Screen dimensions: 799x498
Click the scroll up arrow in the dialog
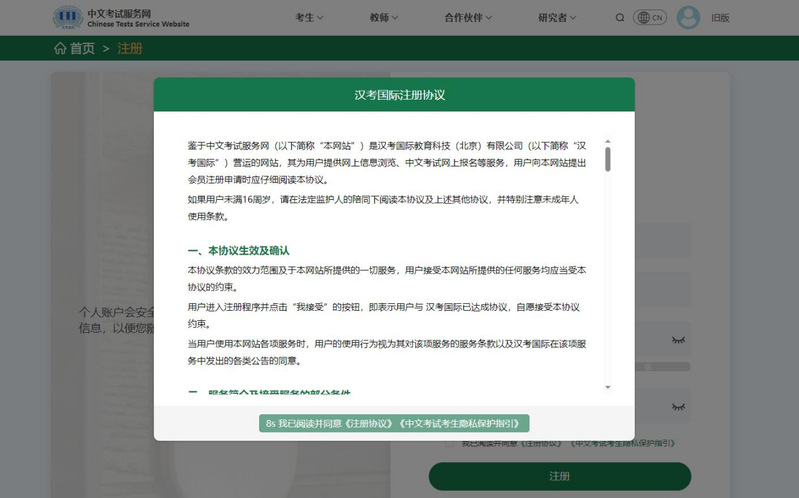point(607,141)
